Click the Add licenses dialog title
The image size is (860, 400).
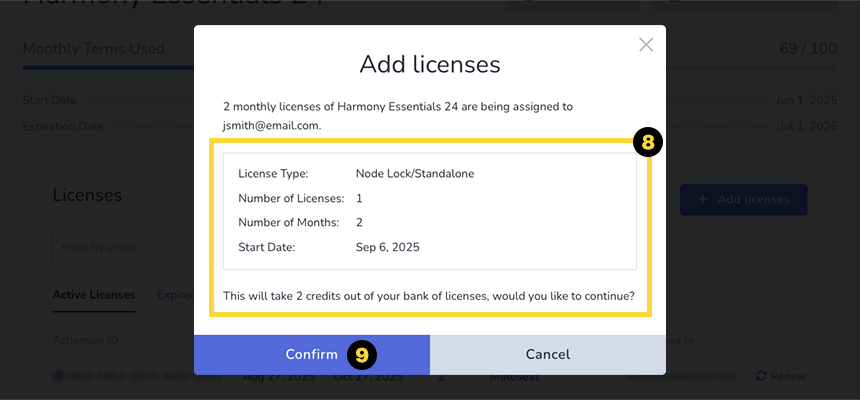[429, 65]
